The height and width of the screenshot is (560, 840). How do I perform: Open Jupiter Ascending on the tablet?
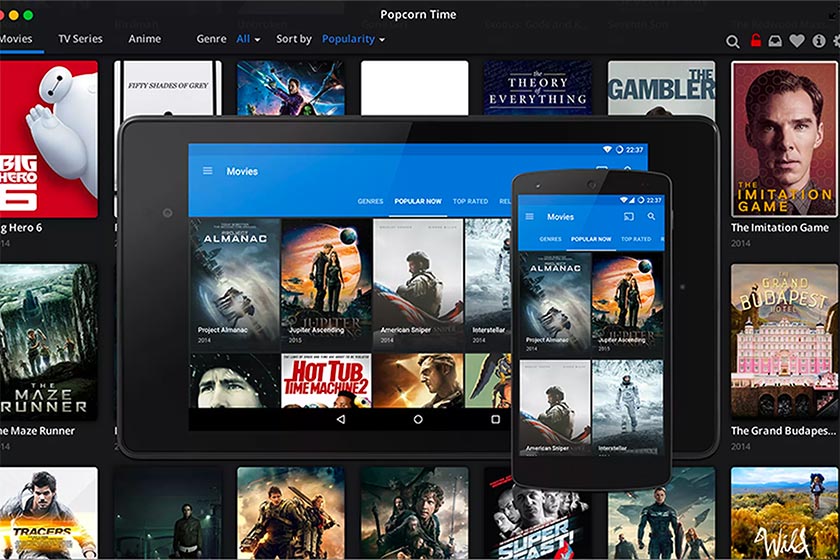click(x=326, y=284)
